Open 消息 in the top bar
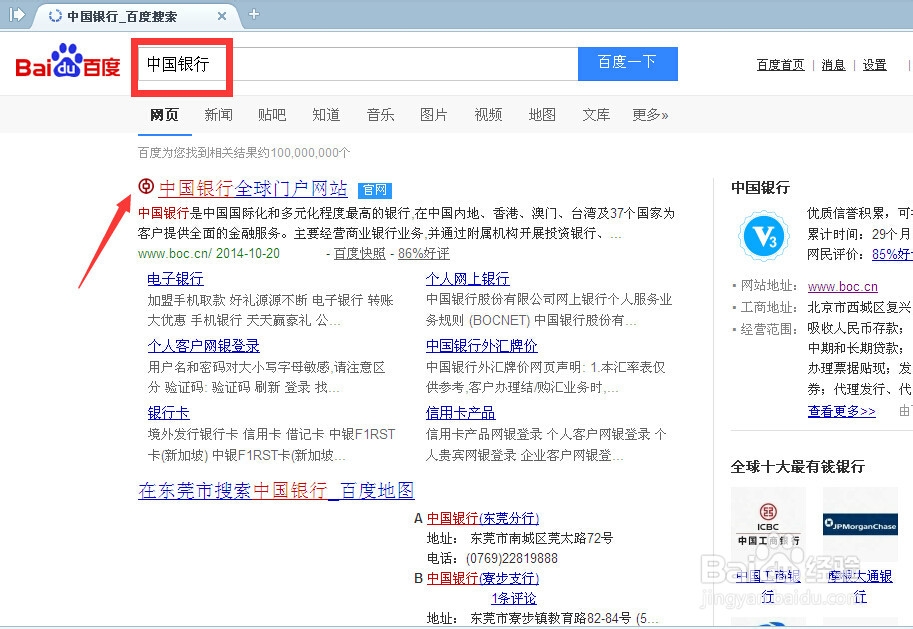913x629 pixels. pyautogui.click(x=833, y=65)
